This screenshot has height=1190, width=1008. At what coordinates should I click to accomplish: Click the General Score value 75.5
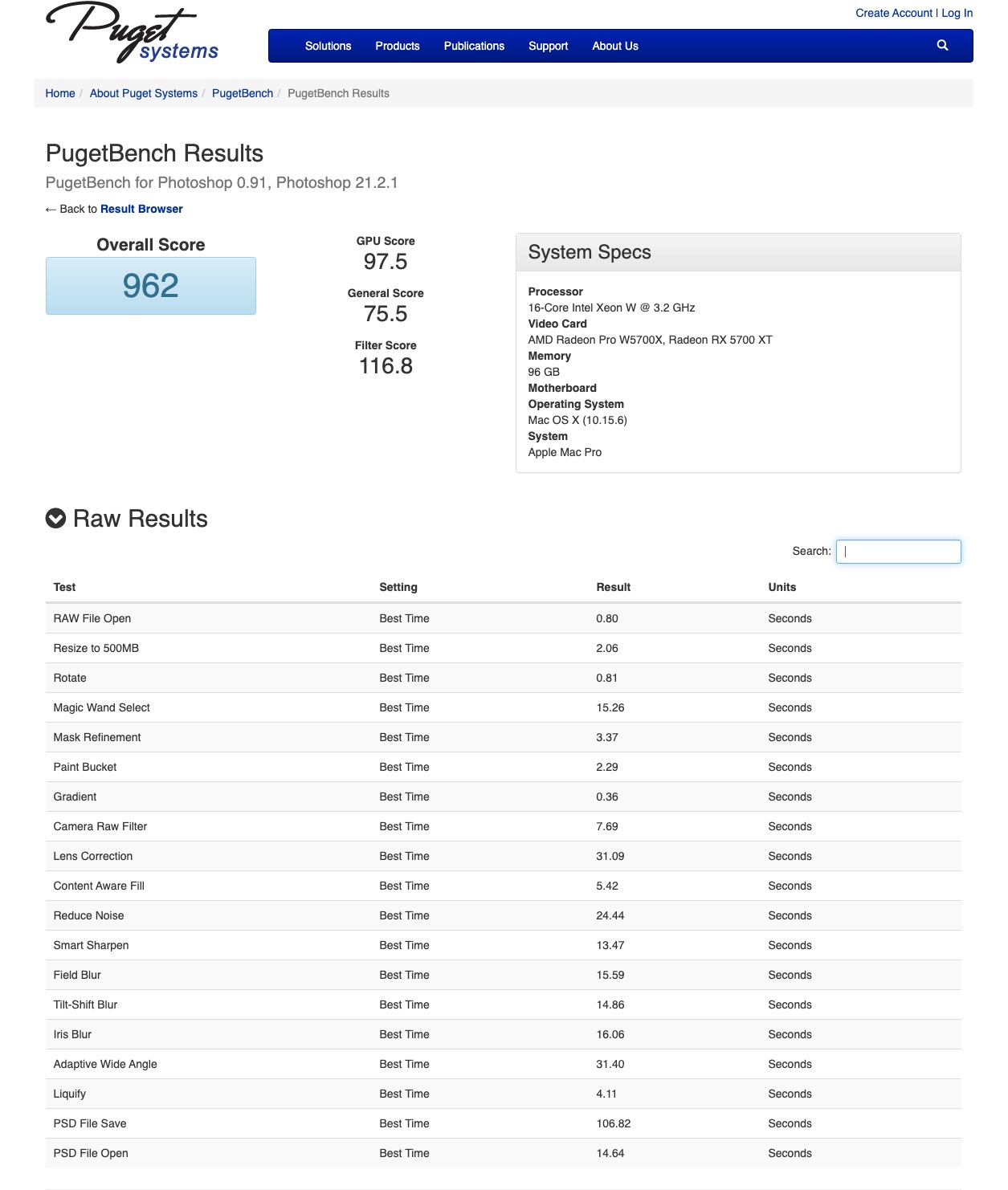point(386,314)
